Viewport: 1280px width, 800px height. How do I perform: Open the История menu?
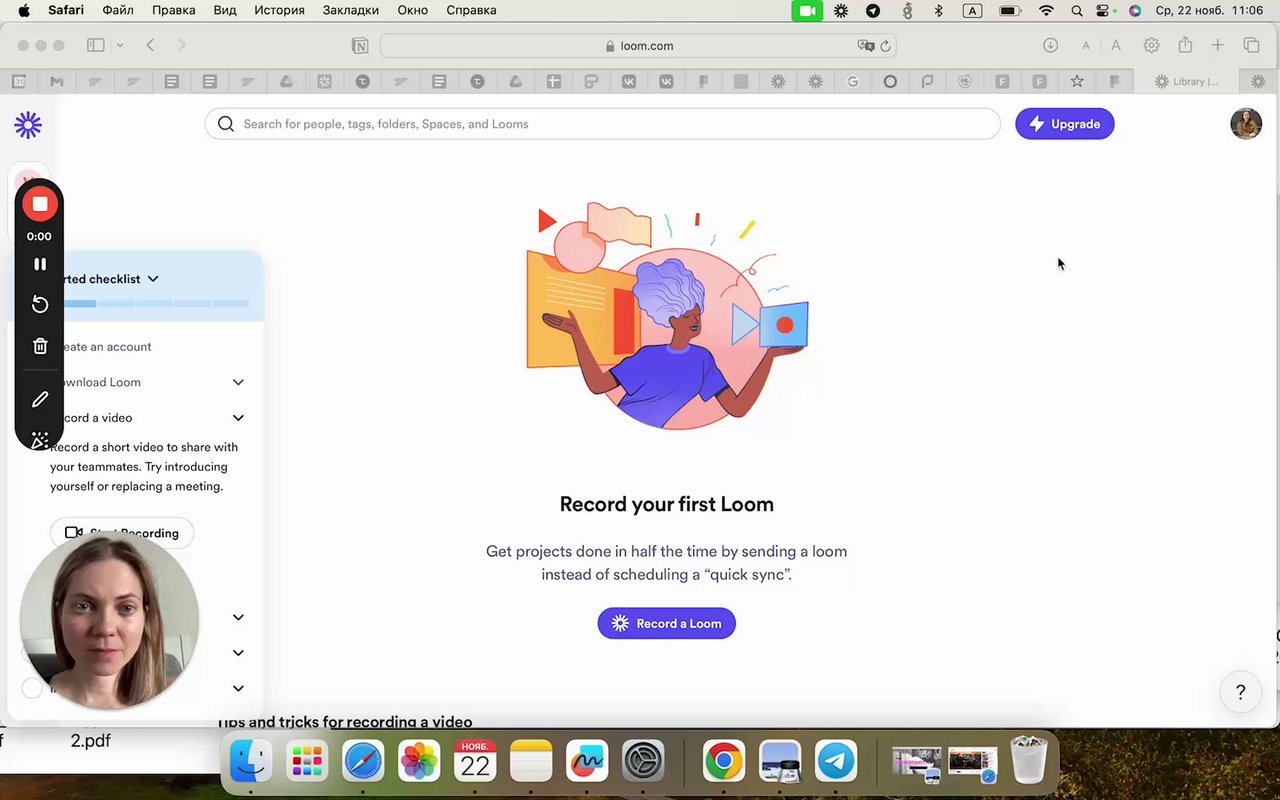coord(279,10)
